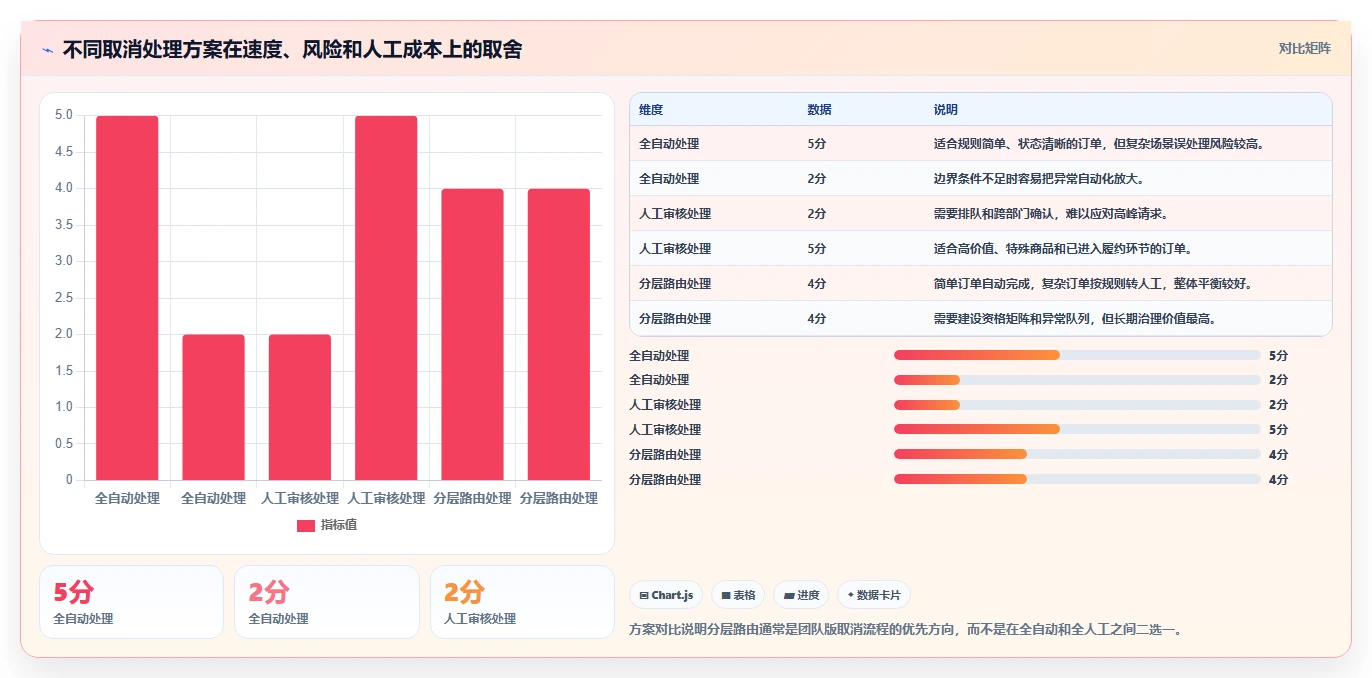Screen dimensions: 1372x678
Task: Click the lightning icon beside the page title
Action: [48, 50]
